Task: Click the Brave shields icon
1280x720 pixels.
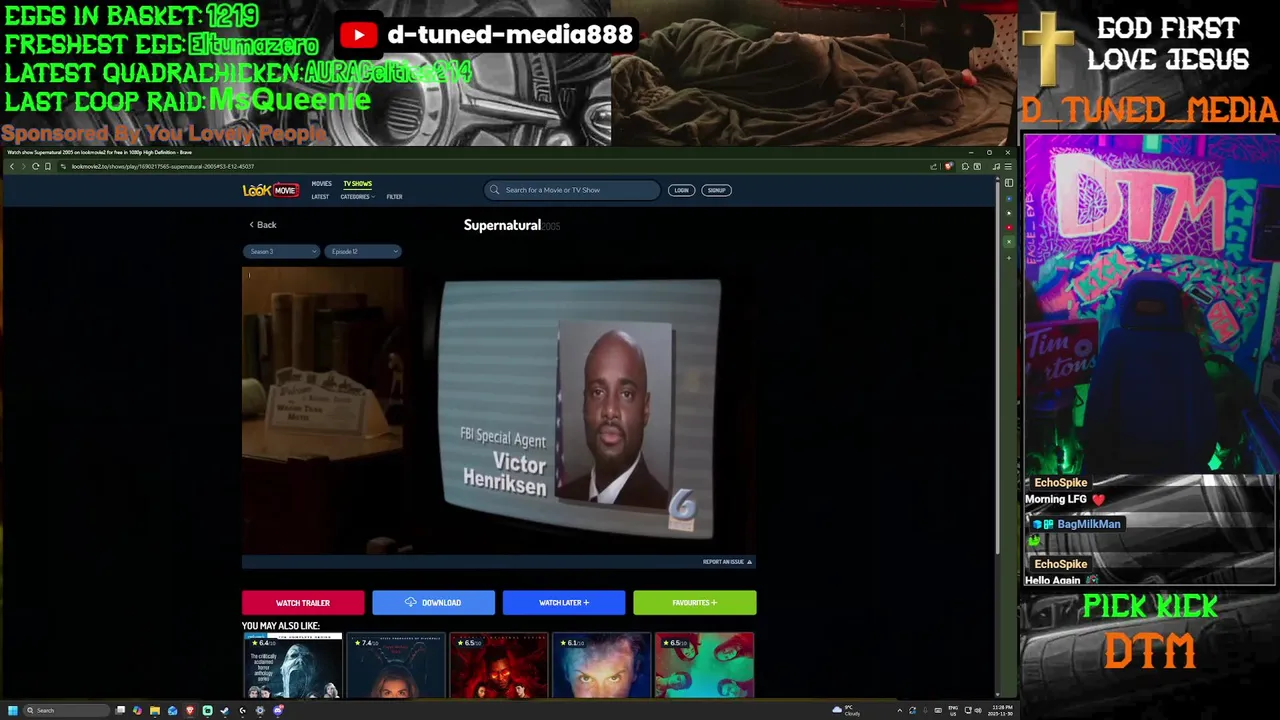Action: (x=948, y=166)
